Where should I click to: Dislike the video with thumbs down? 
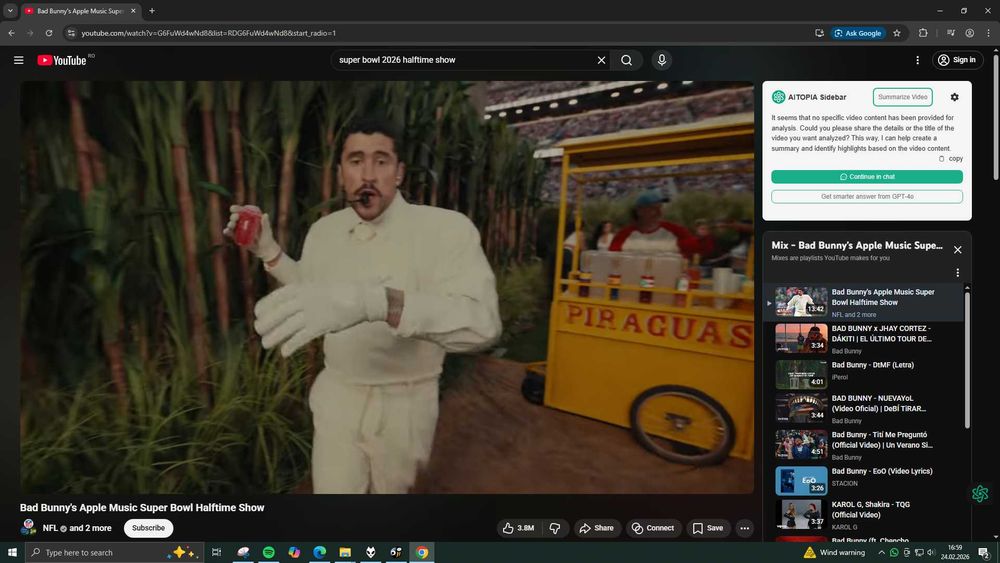(555, 528)
